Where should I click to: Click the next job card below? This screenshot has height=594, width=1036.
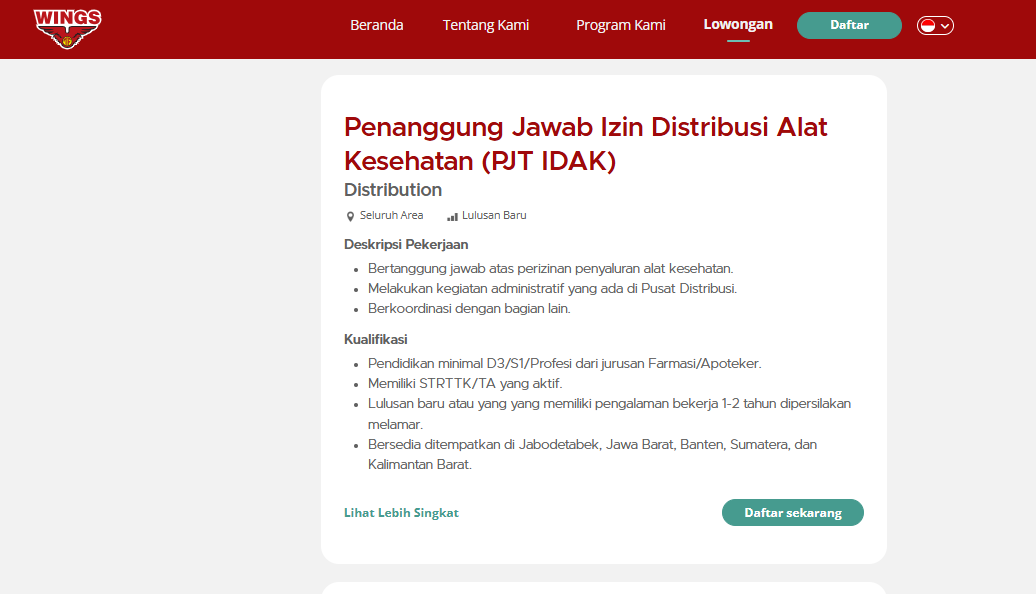click(603, 588)
